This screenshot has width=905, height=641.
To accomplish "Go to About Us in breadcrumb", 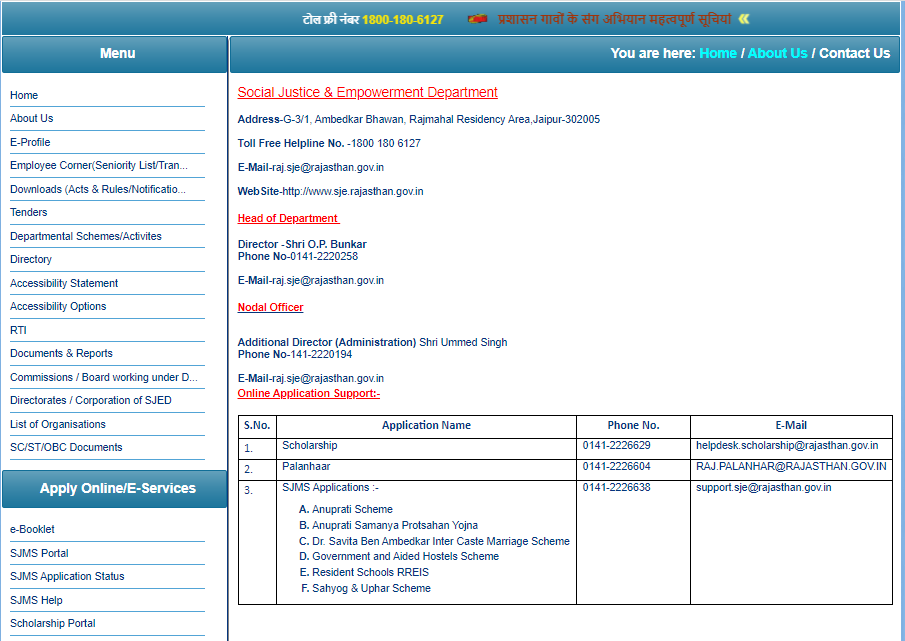I will pyautogui.click(x=777, y=53).
